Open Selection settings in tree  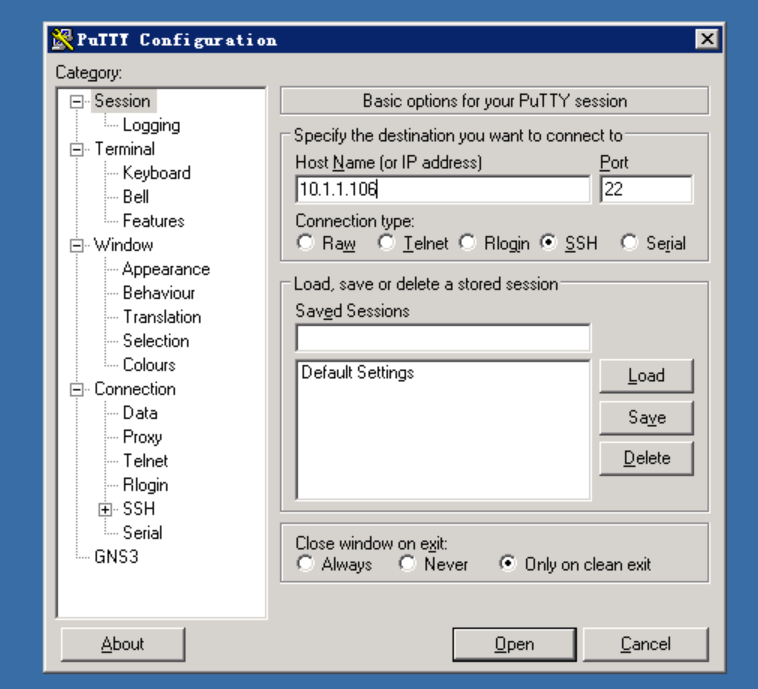pos(156,341)
